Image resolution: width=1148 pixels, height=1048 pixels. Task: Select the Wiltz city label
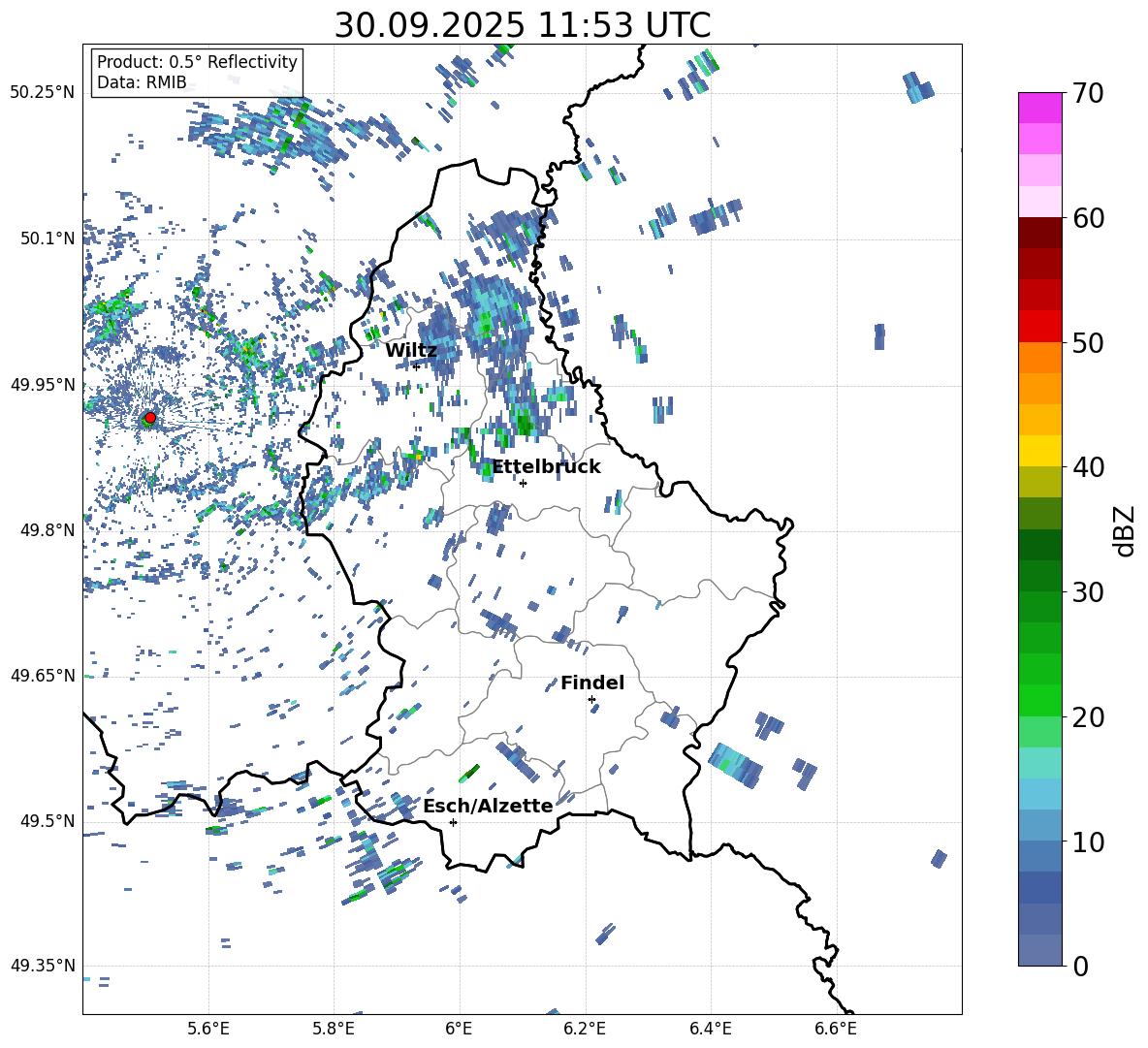[x=411, y=350]
